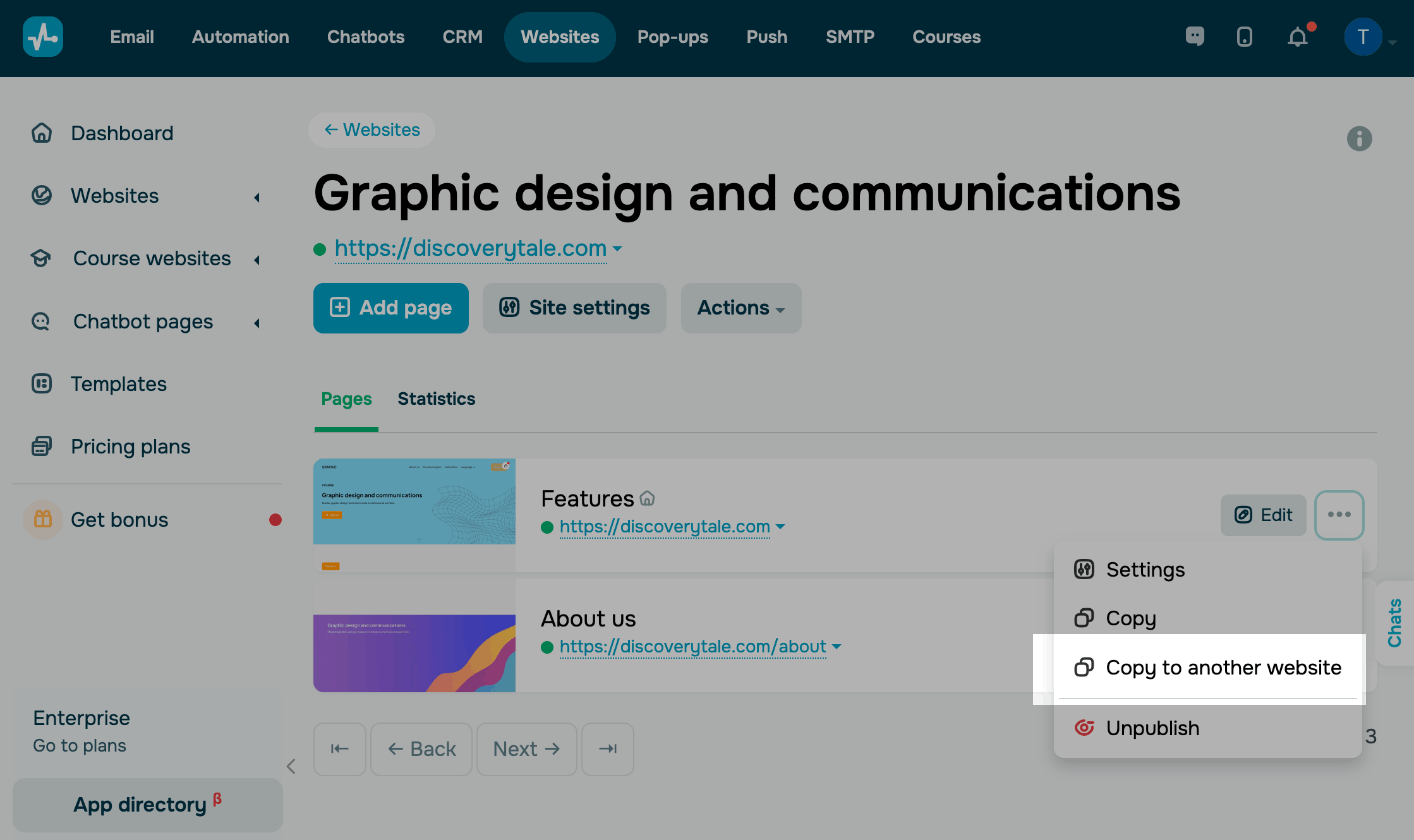Jump to first page pagination arrow
The height and width of the screenshot is (840, 1414).
(340, 749)
